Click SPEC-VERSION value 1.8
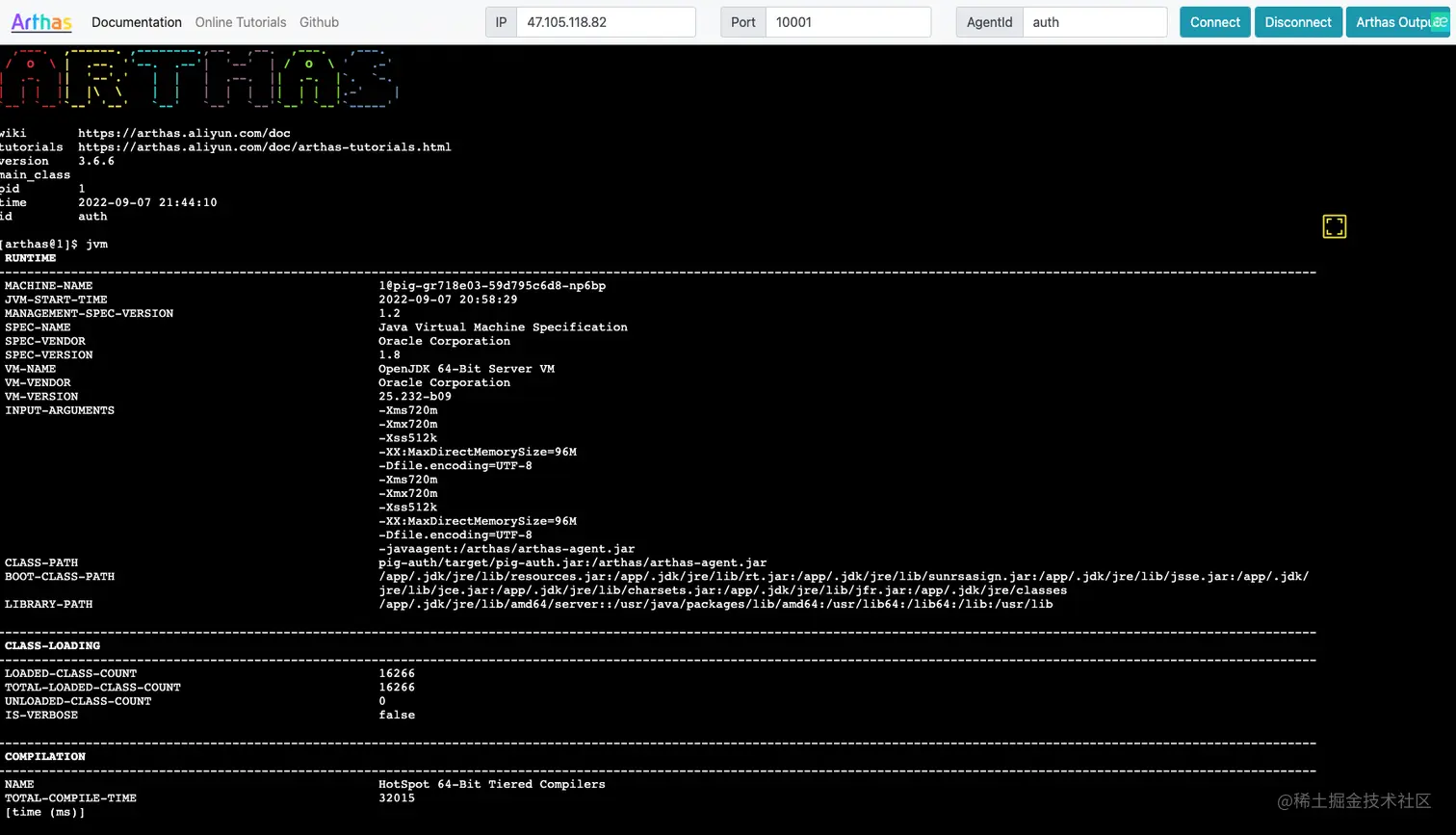This screenshot has width=1456, height=835. (389, 354)
